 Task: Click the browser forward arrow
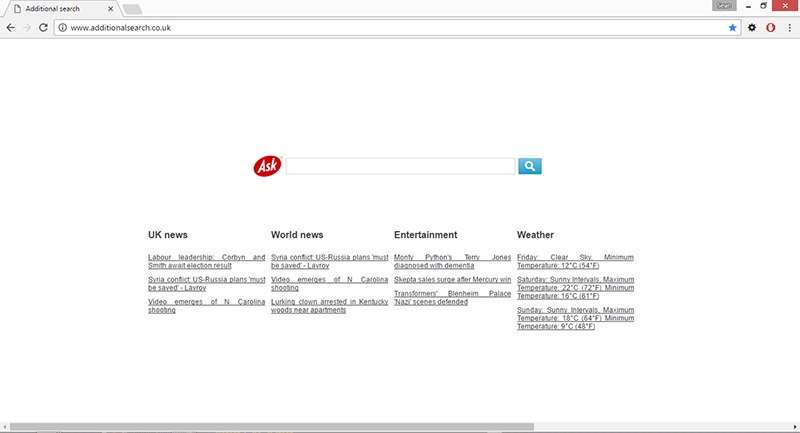tap(27, 28)
